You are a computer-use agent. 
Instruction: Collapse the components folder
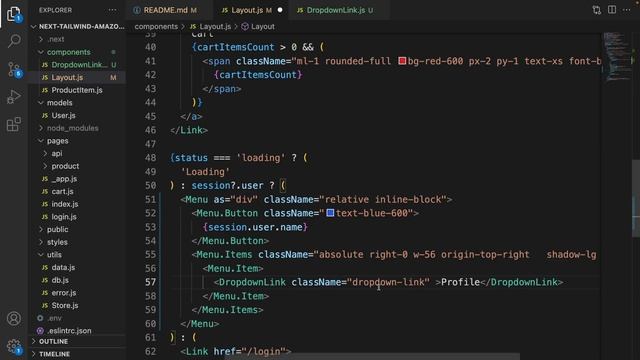[x=77, y=52]
